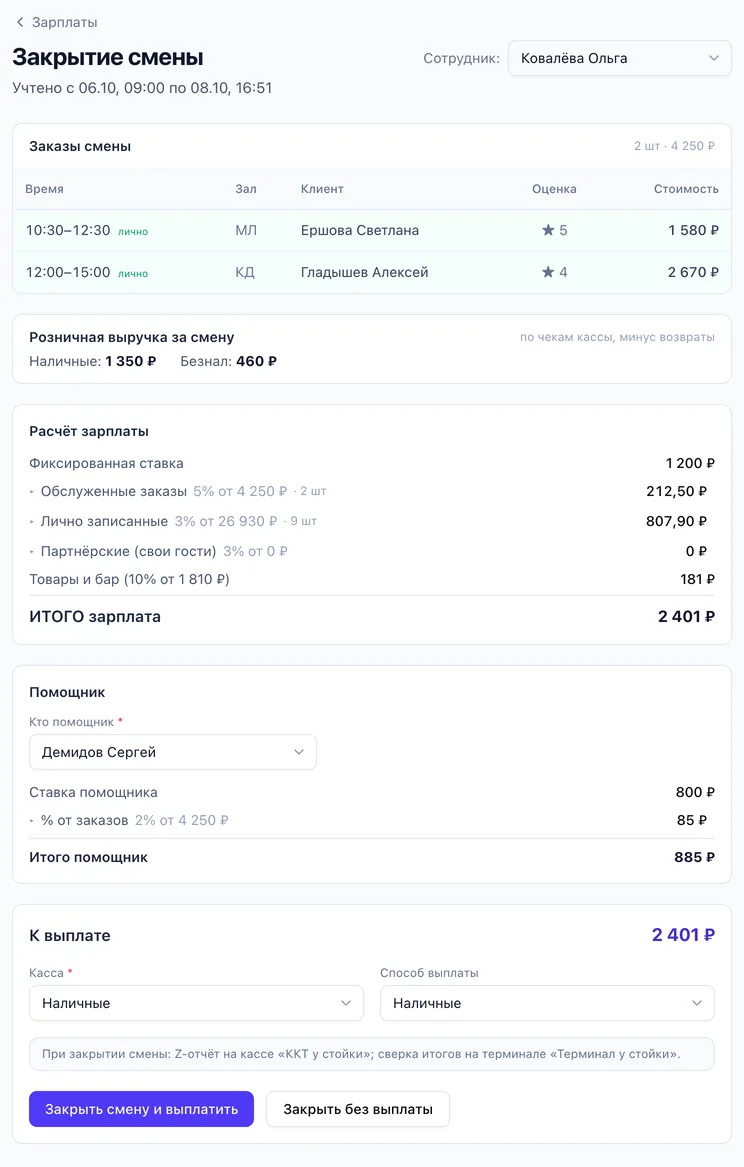744x1167 pixels.
Task: Click the Клиент column header
Action: pyautogui.click(x=322, y=189)
